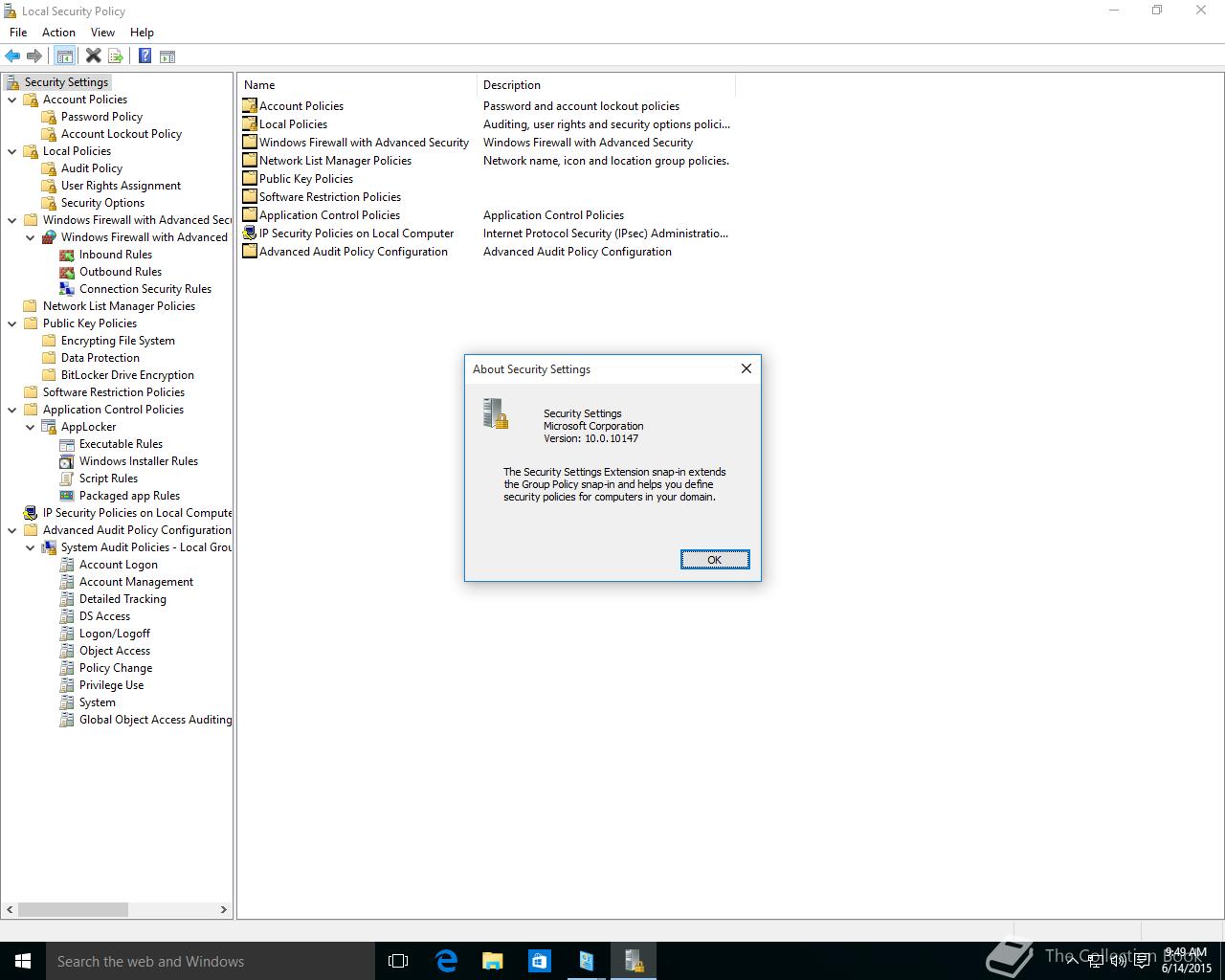Select Detailed Tracking audit category

[122, 599]
